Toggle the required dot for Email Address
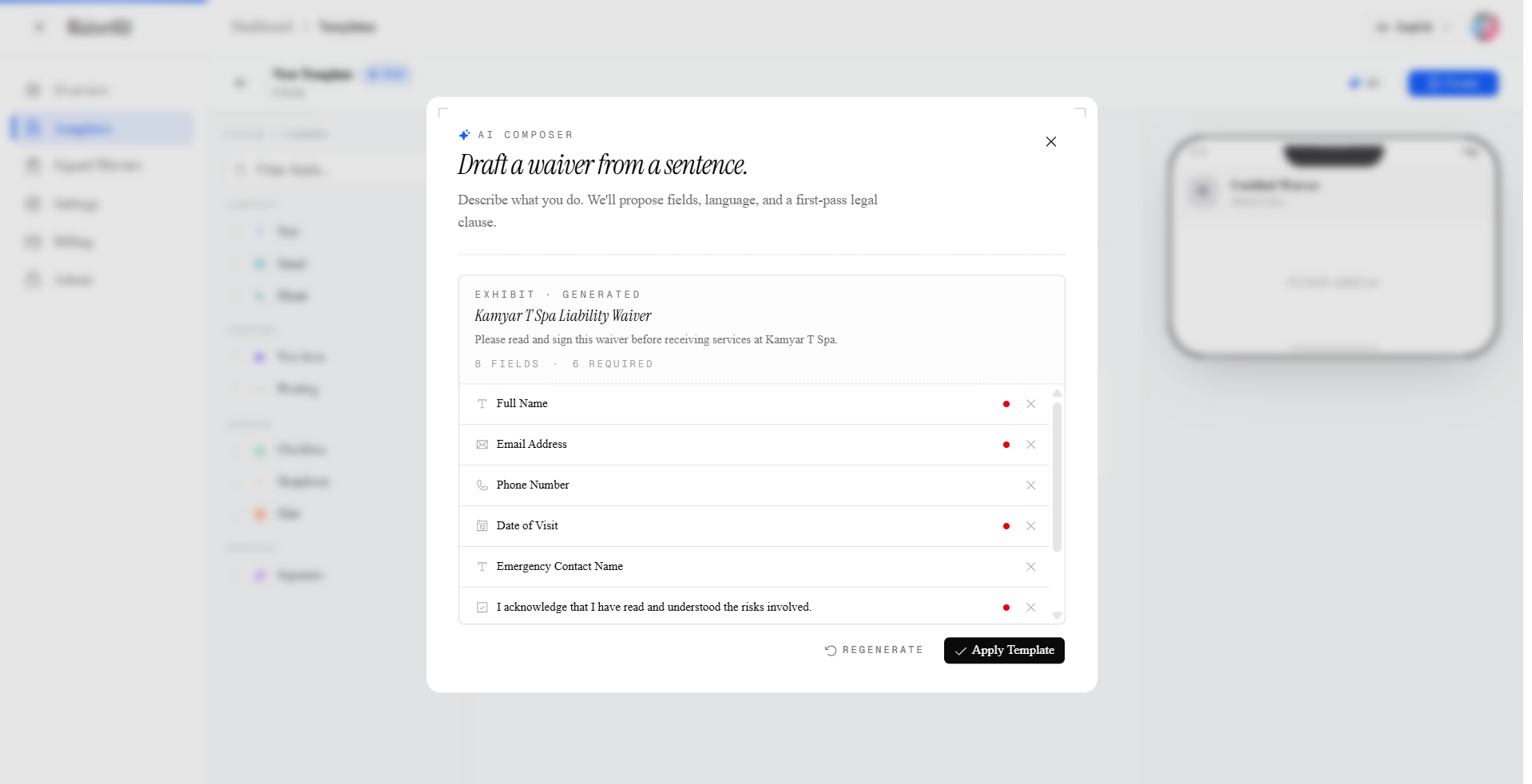Screen dimensions: 1532x784 (1006, 445)
